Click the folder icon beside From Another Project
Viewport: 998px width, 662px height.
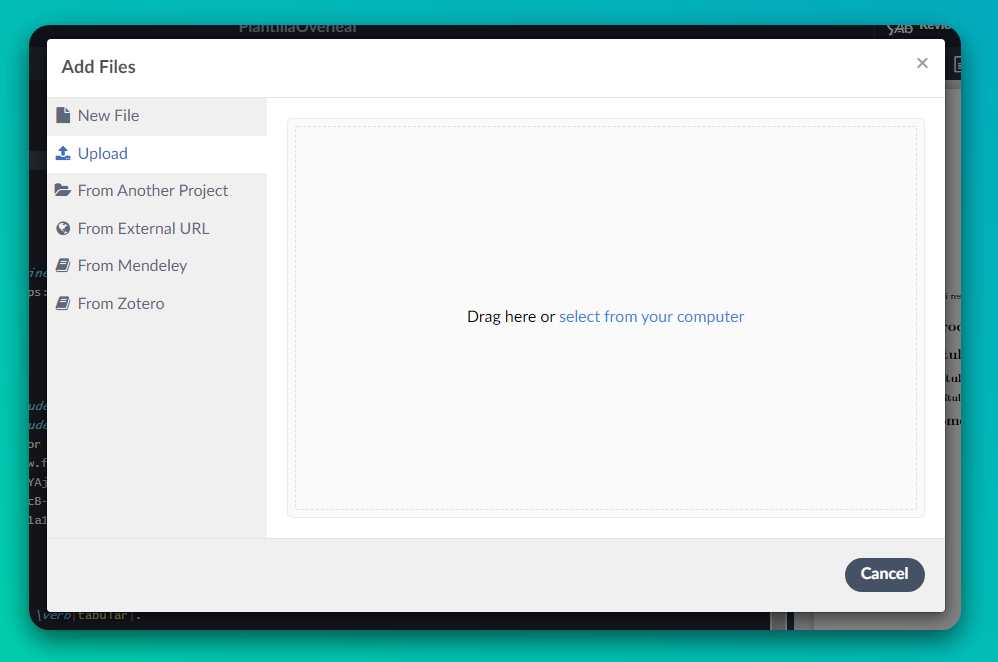(62, 190)
